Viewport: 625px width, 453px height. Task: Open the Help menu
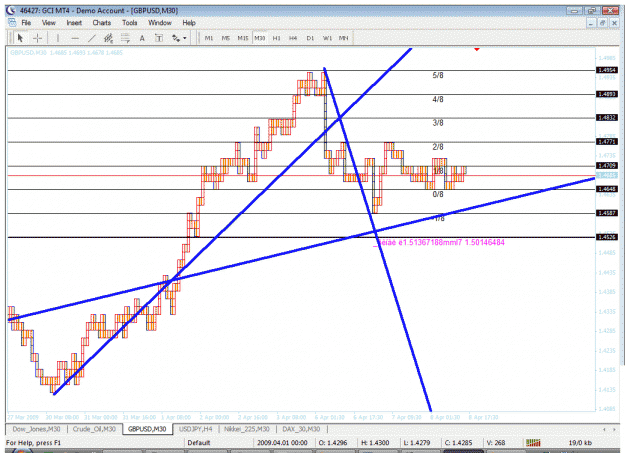[x=189, y=23]
